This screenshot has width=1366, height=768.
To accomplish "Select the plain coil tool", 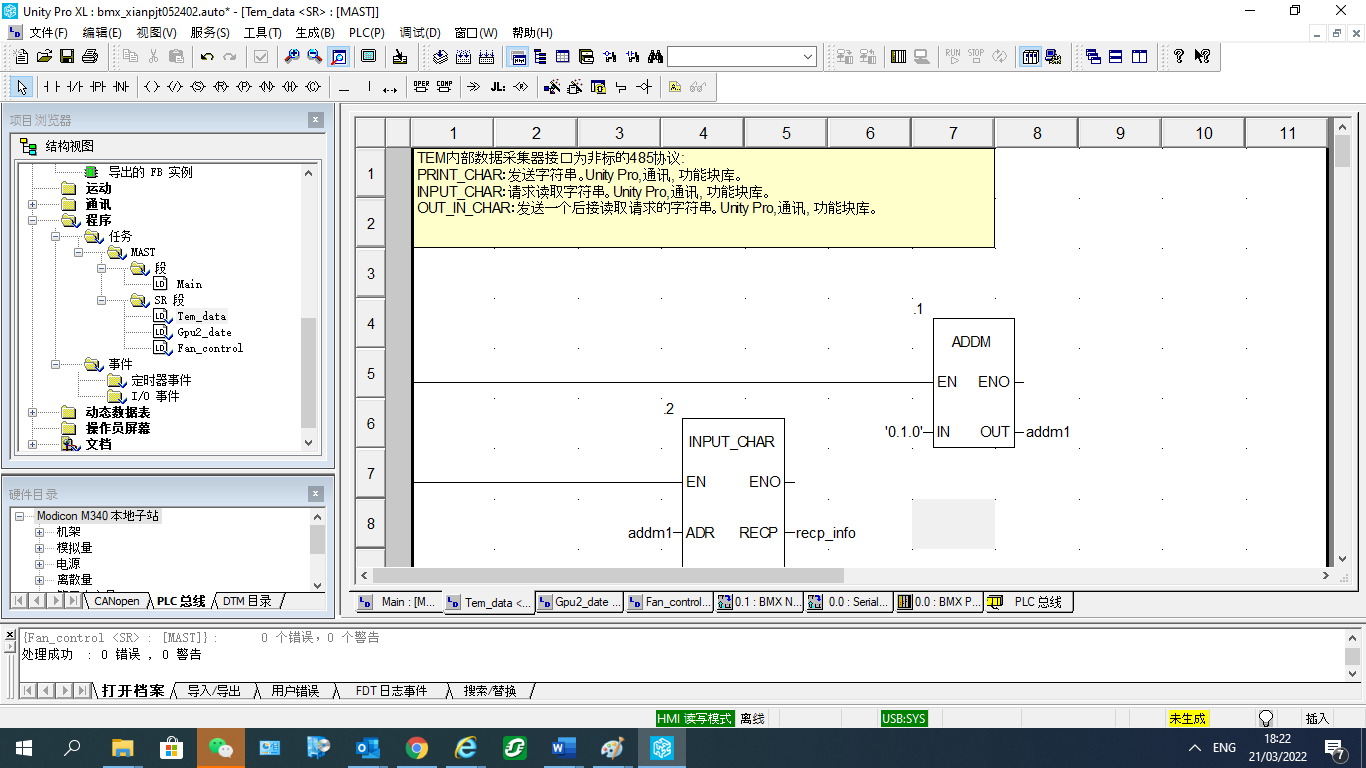I will (x=152, y=87).
